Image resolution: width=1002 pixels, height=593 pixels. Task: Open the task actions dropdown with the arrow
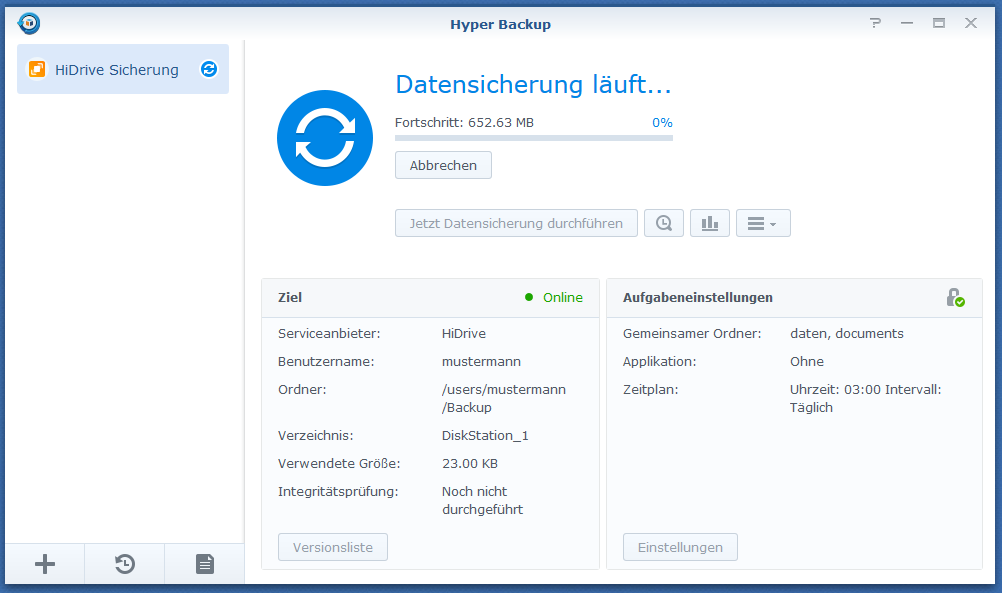[x=775, y=222]
